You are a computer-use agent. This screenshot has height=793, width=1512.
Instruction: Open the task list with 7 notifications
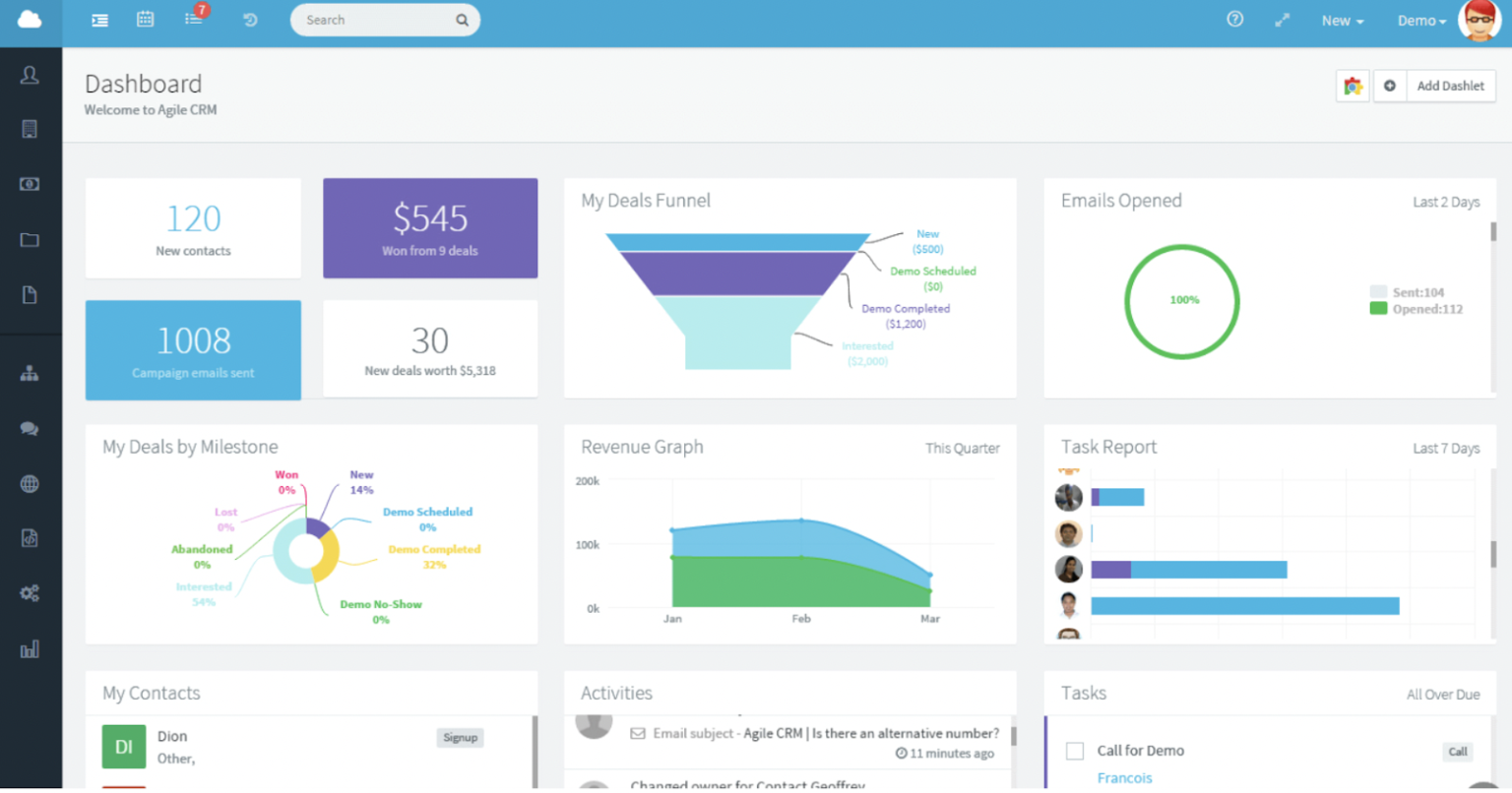192,20
